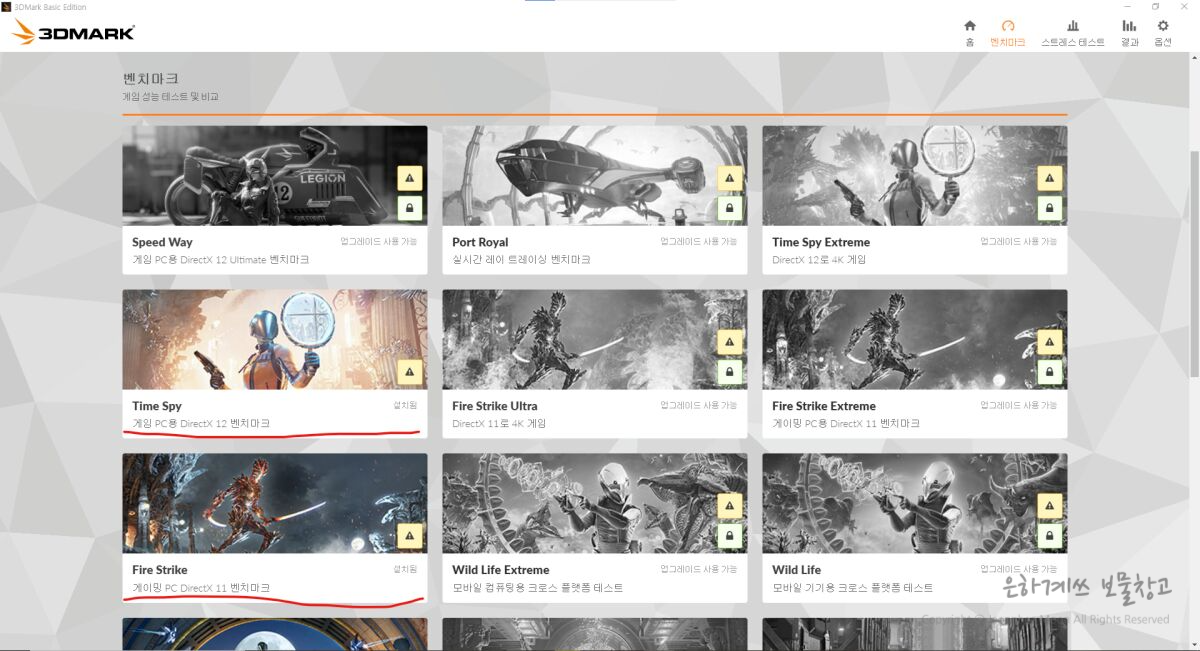The height and width of the screenshot is (651, 1200).
Task: Click the 벤치마크 page heading
Action: point(150,78)
